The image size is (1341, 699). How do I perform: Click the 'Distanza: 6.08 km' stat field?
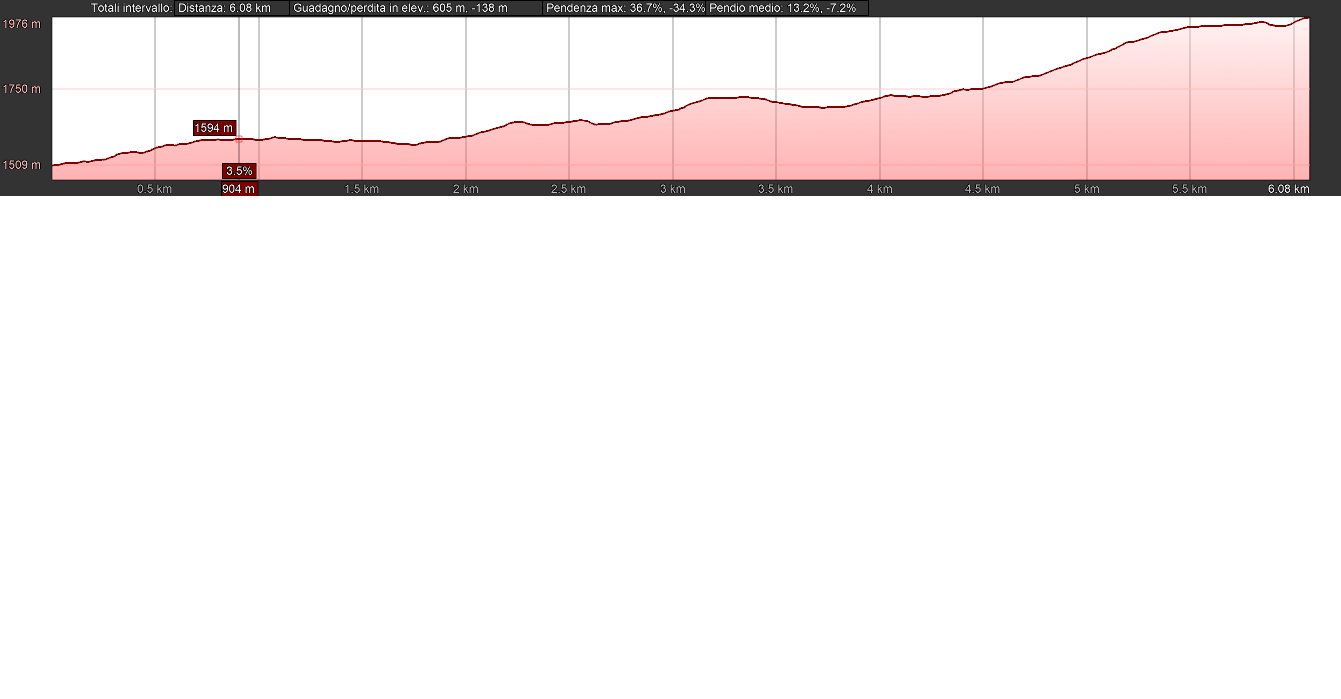(x=231, y=8)
